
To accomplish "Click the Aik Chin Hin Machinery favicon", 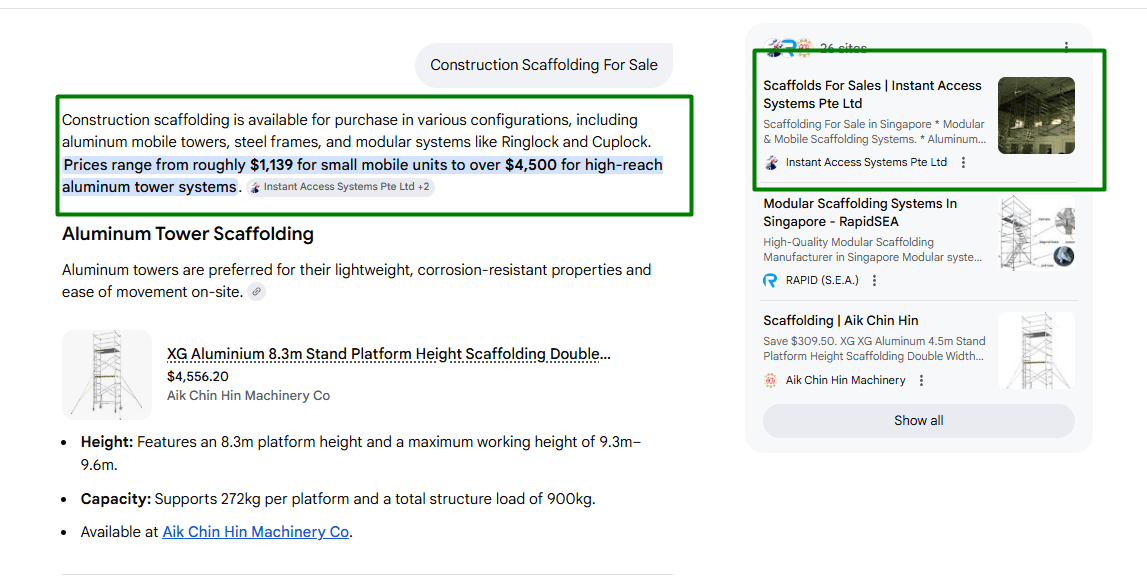I will (x=770, y=380).
